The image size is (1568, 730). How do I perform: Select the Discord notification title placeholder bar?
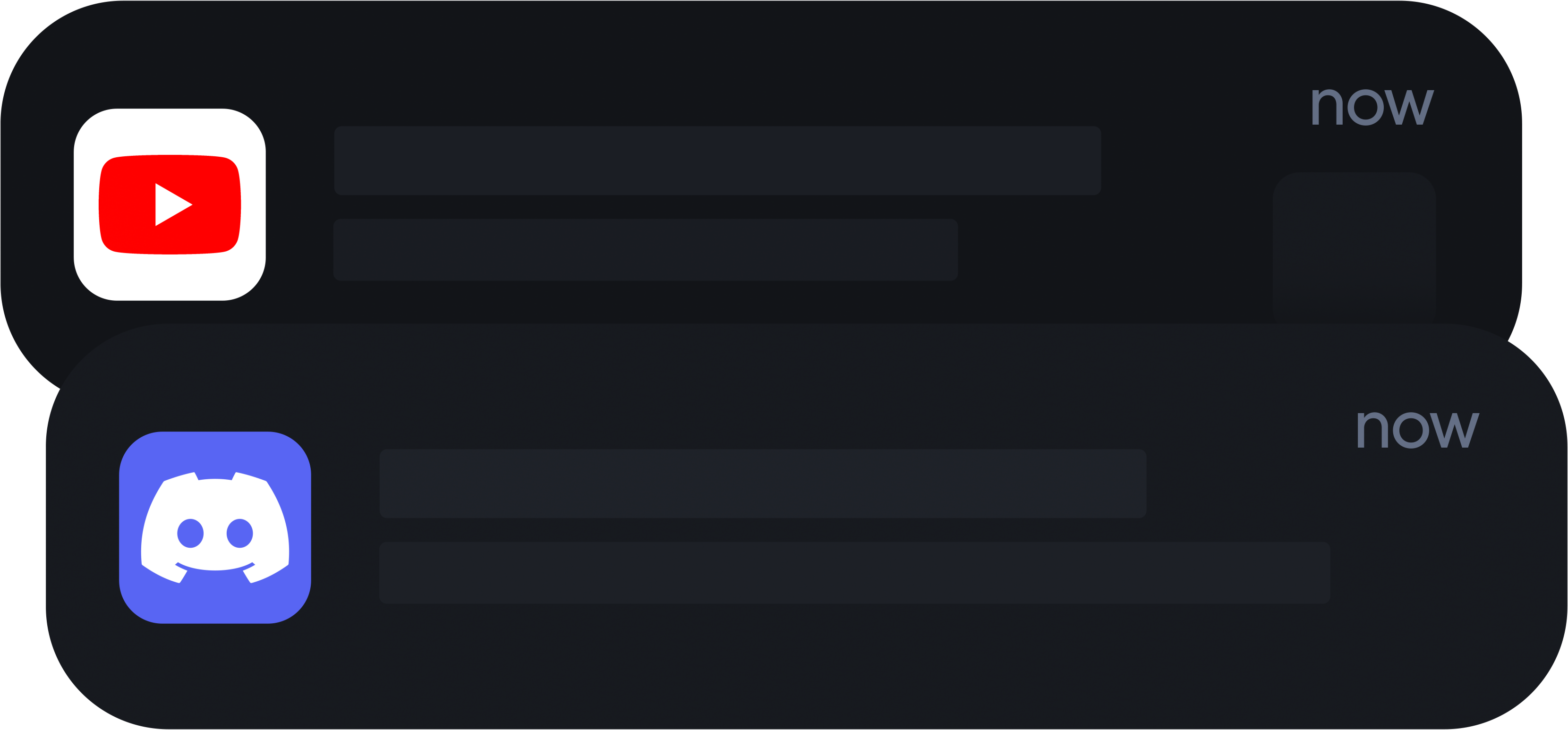[763, 484]
